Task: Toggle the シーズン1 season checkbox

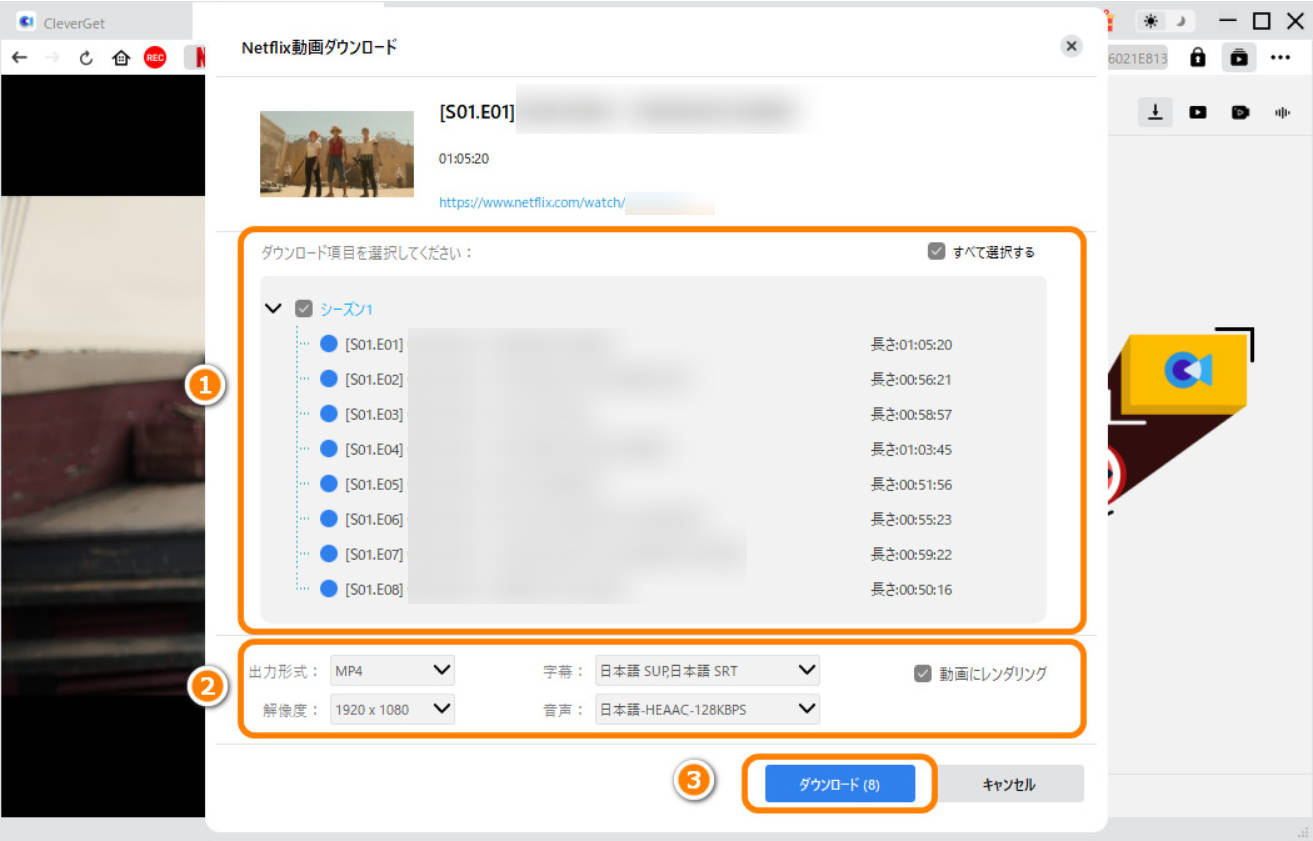Action: click(304, 310)
